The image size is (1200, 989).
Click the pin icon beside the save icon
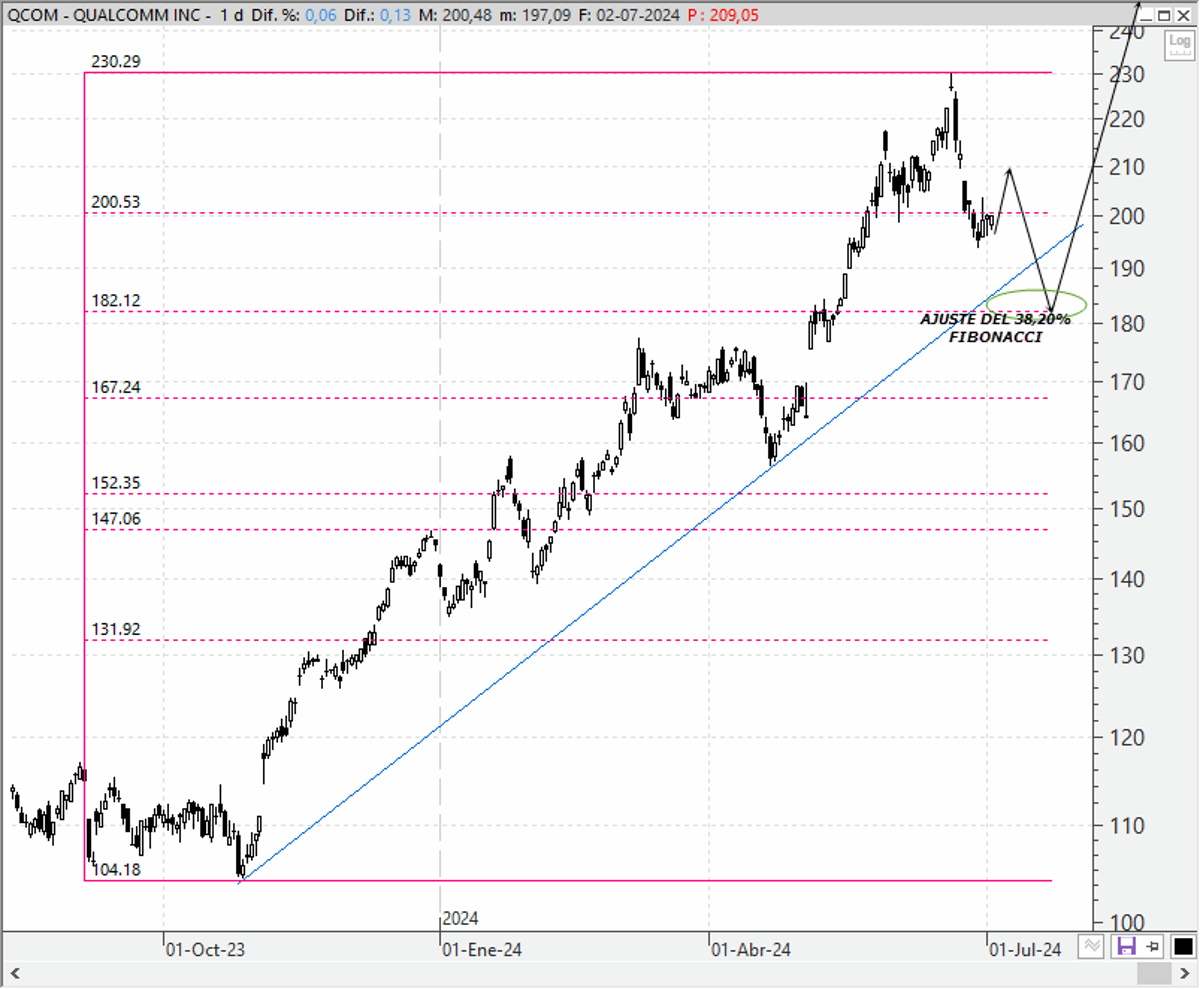coord(1152,946)
